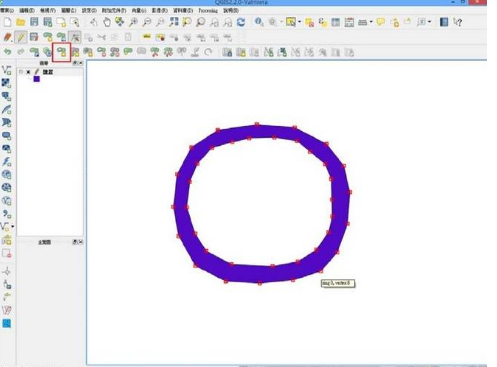Image resolution: width=497 pixels, height=367 pixels.
Task: Open the measure tool dropdown arrow
Action: 371,22
